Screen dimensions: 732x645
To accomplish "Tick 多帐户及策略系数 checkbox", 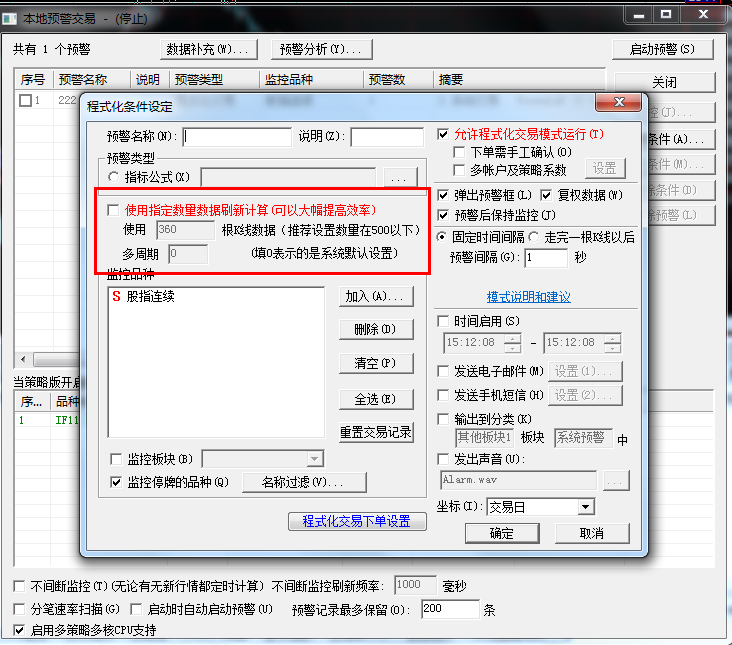I will [459, 170].
